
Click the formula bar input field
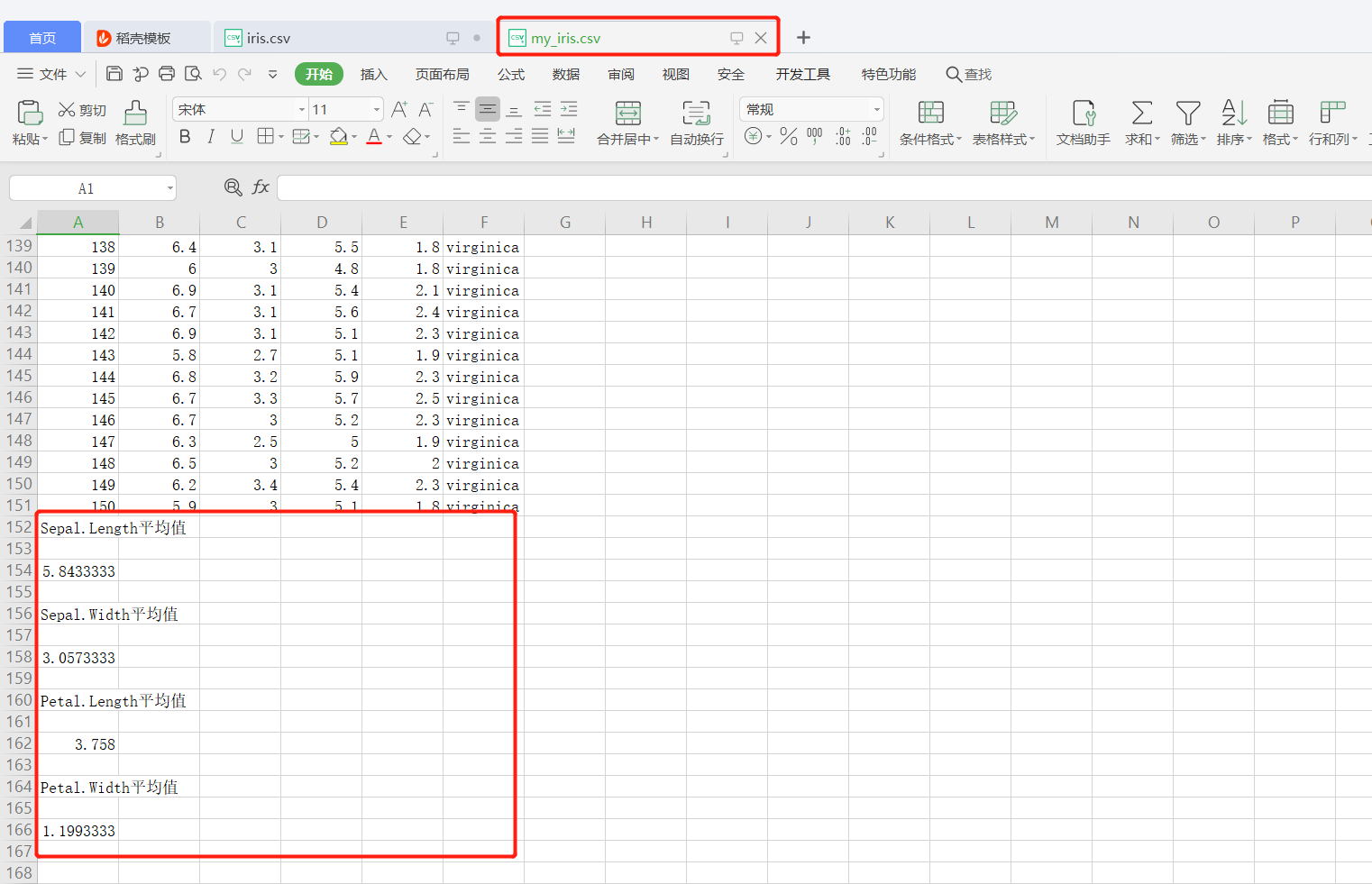tap(824, 187)
